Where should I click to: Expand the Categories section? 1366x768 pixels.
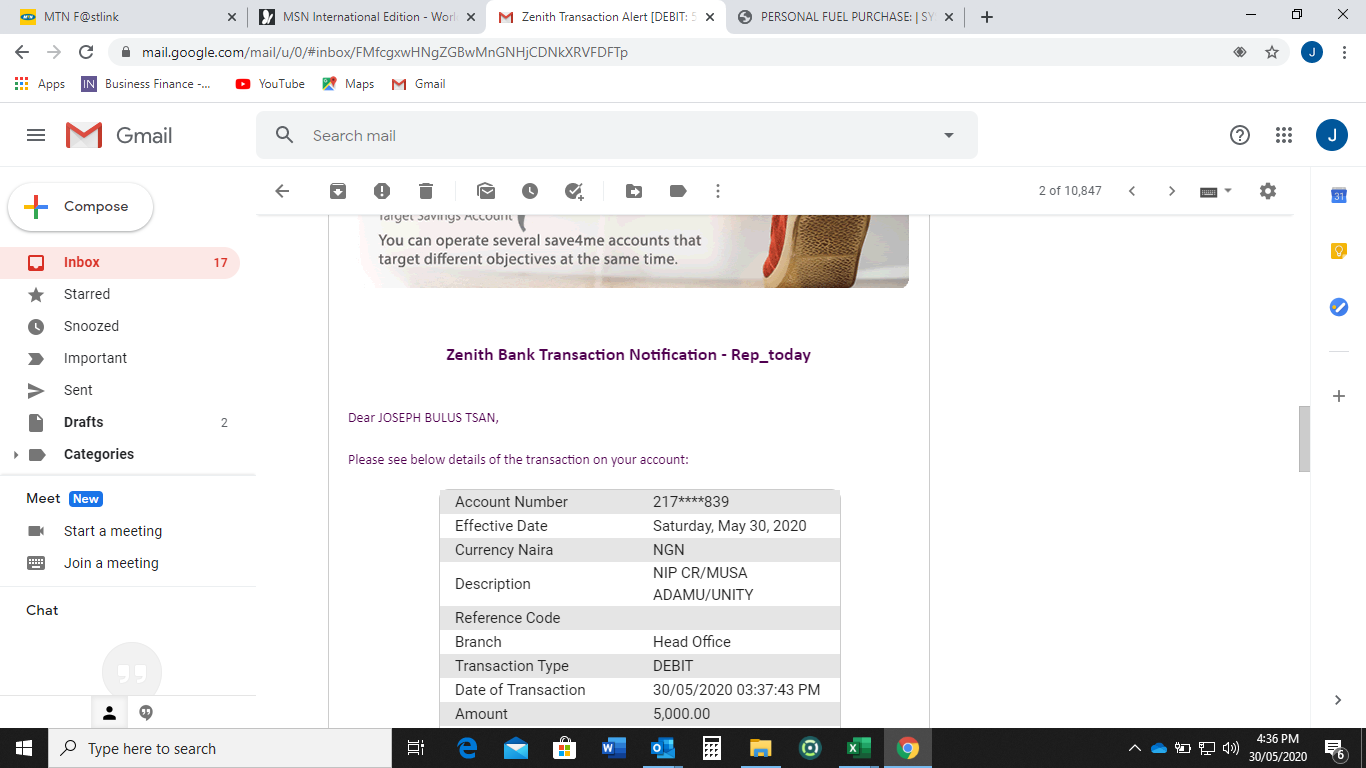coord(15,454)
